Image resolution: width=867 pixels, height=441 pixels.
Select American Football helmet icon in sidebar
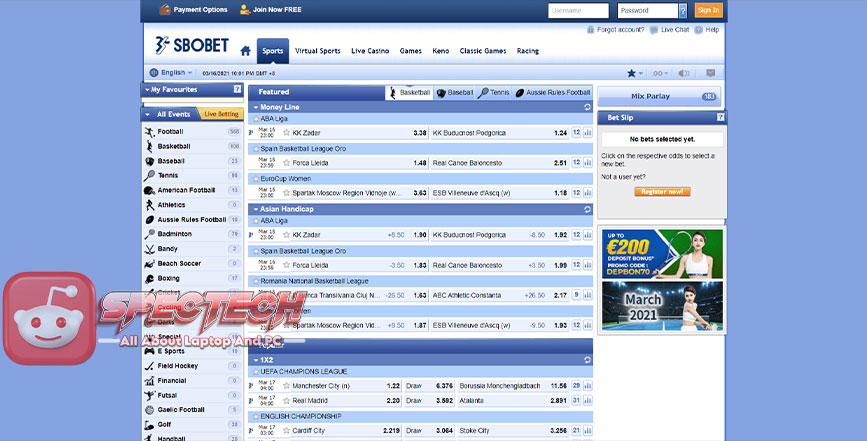pyautogui.click(x=149, y=190)
